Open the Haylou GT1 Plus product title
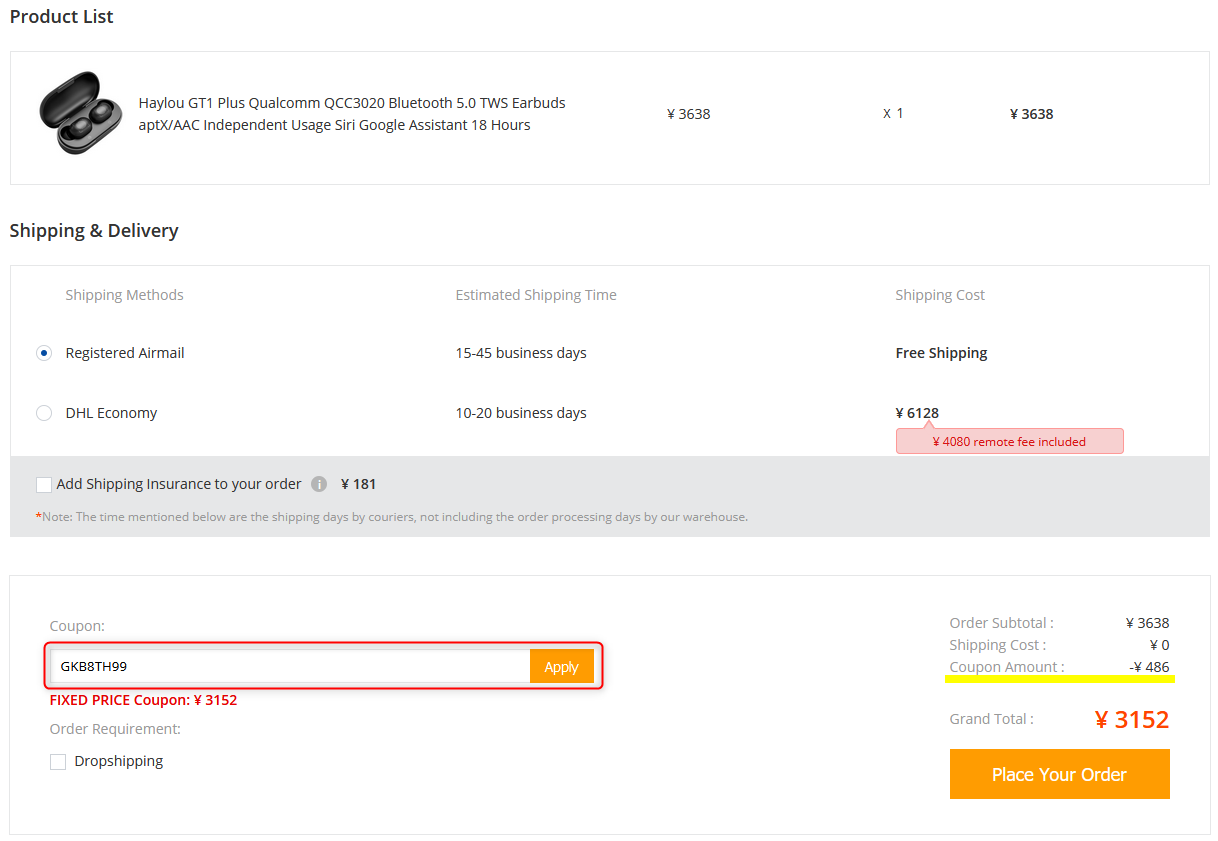Viewport: 1218px width, 841px height. pyautogui.click(x=352, y=114)
